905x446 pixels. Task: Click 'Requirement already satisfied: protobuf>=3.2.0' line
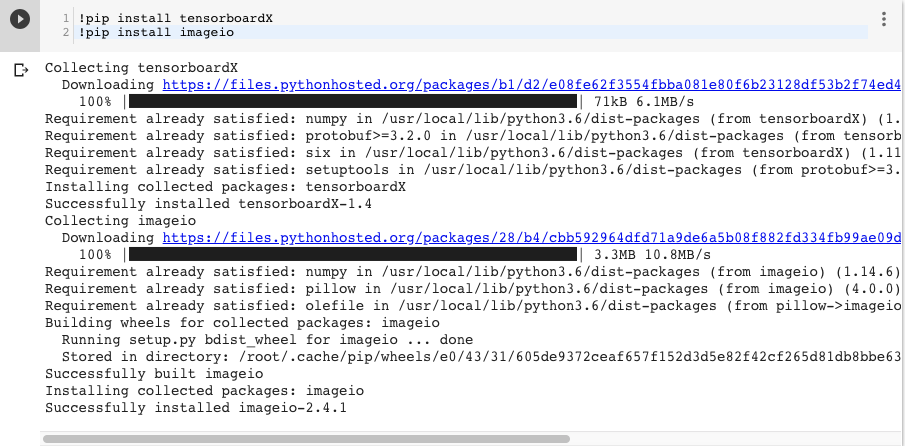point(473,136)
